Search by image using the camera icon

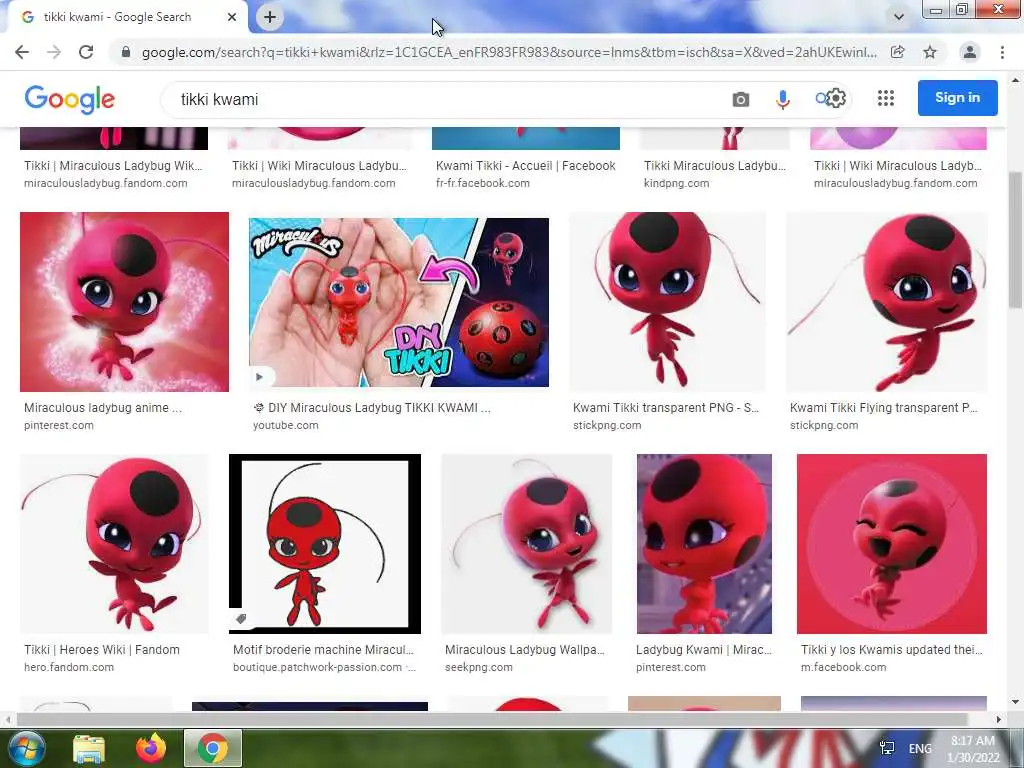click(x=741, y=99)
